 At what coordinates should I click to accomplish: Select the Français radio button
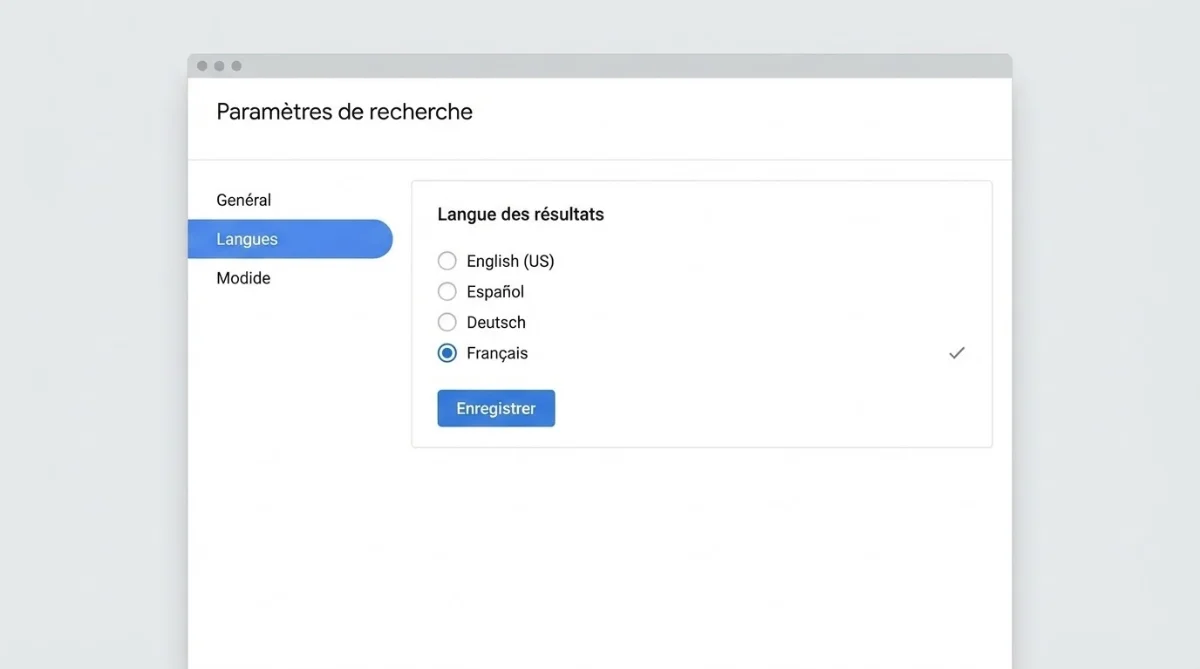[447, 353]
